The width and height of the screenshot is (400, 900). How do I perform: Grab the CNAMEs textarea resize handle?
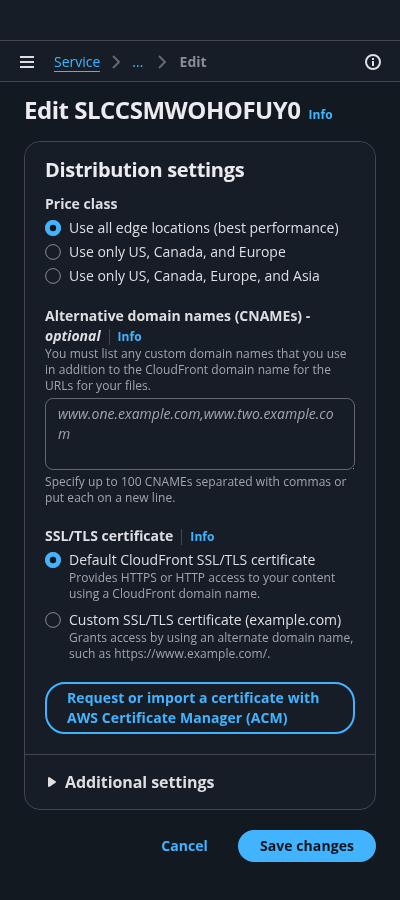pos(351,466)
